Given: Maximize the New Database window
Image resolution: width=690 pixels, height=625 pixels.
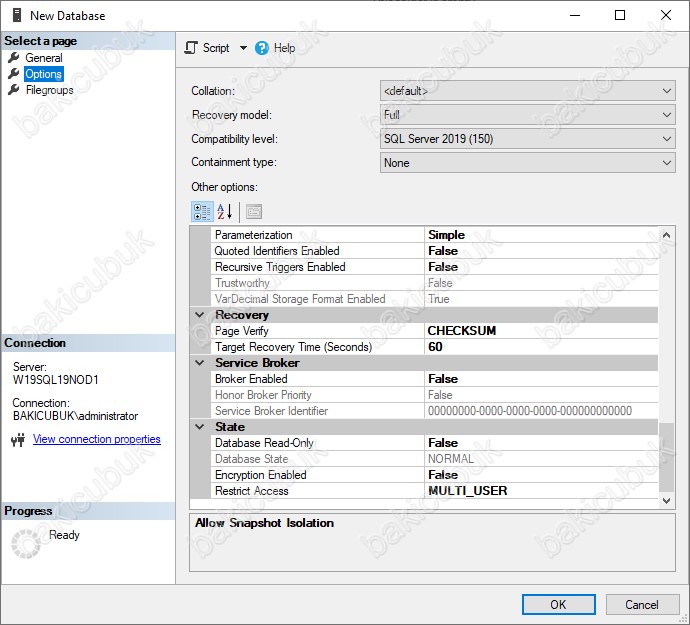Looking at the screenshot, I should pyautogui.click(x=620, y=15).
